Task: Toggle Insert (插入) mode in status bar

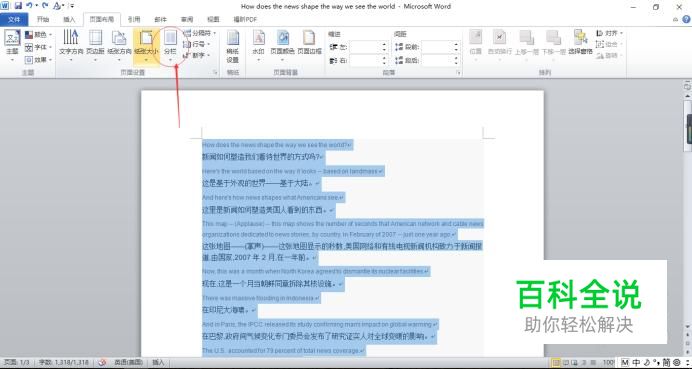Action: (158, 362)
